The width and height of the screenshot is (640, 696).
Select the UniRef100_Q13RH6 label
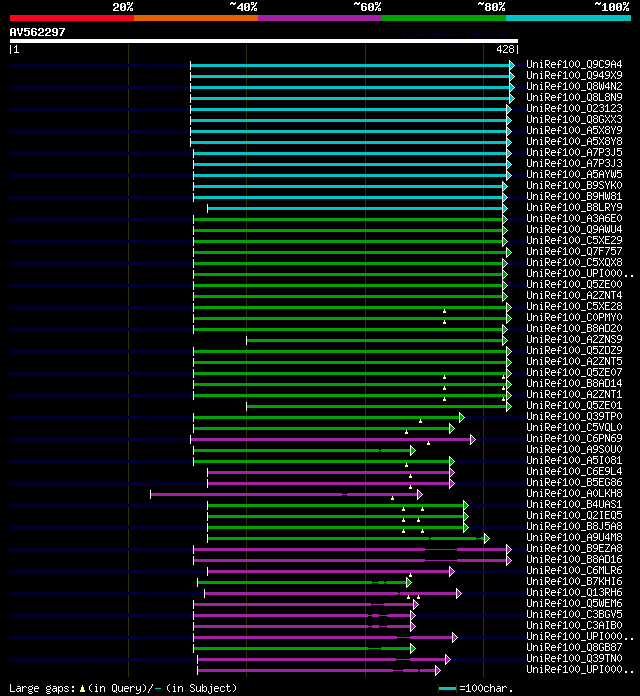coord(574,592)
